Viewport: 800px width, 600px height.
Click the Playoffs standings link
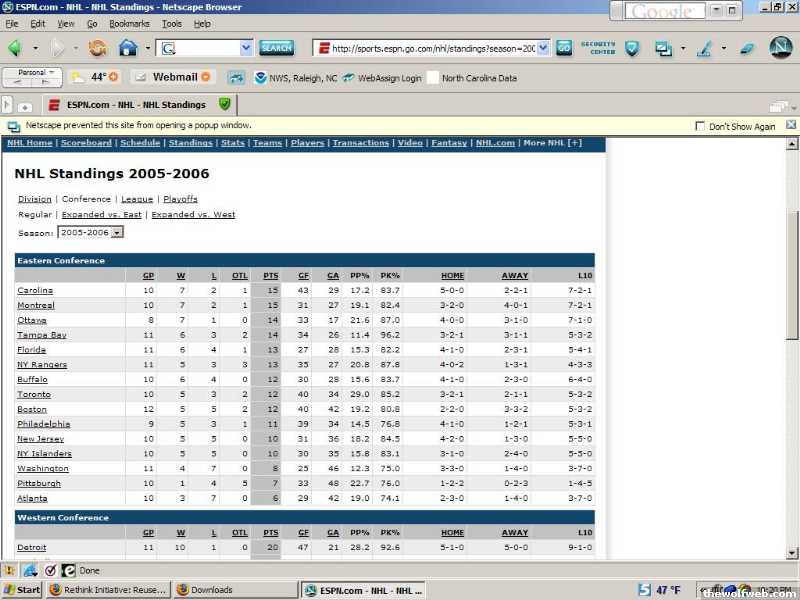click(x=180, y=199)
